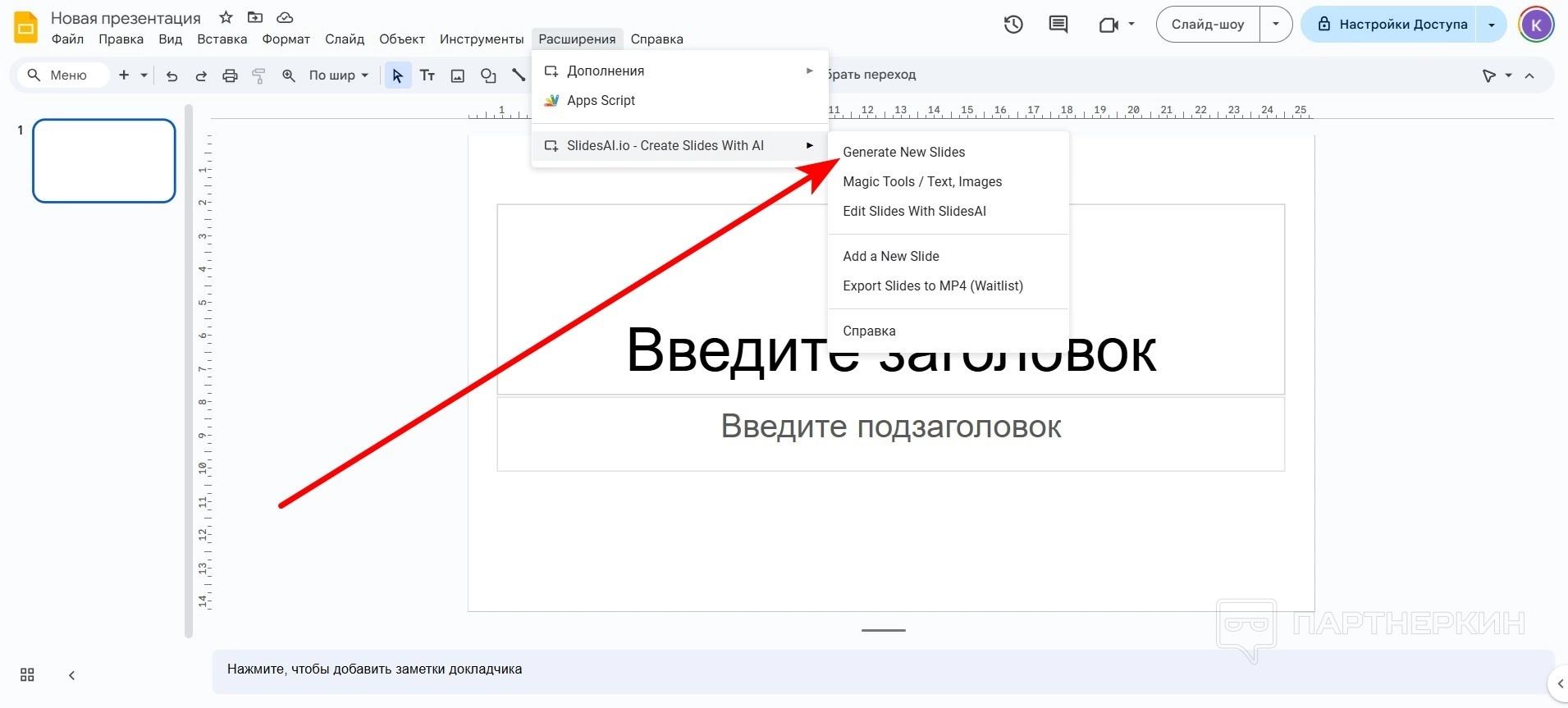Select slide 1 thumbnail
This screenshot has width=1568, height=708.
coord(104,161)
